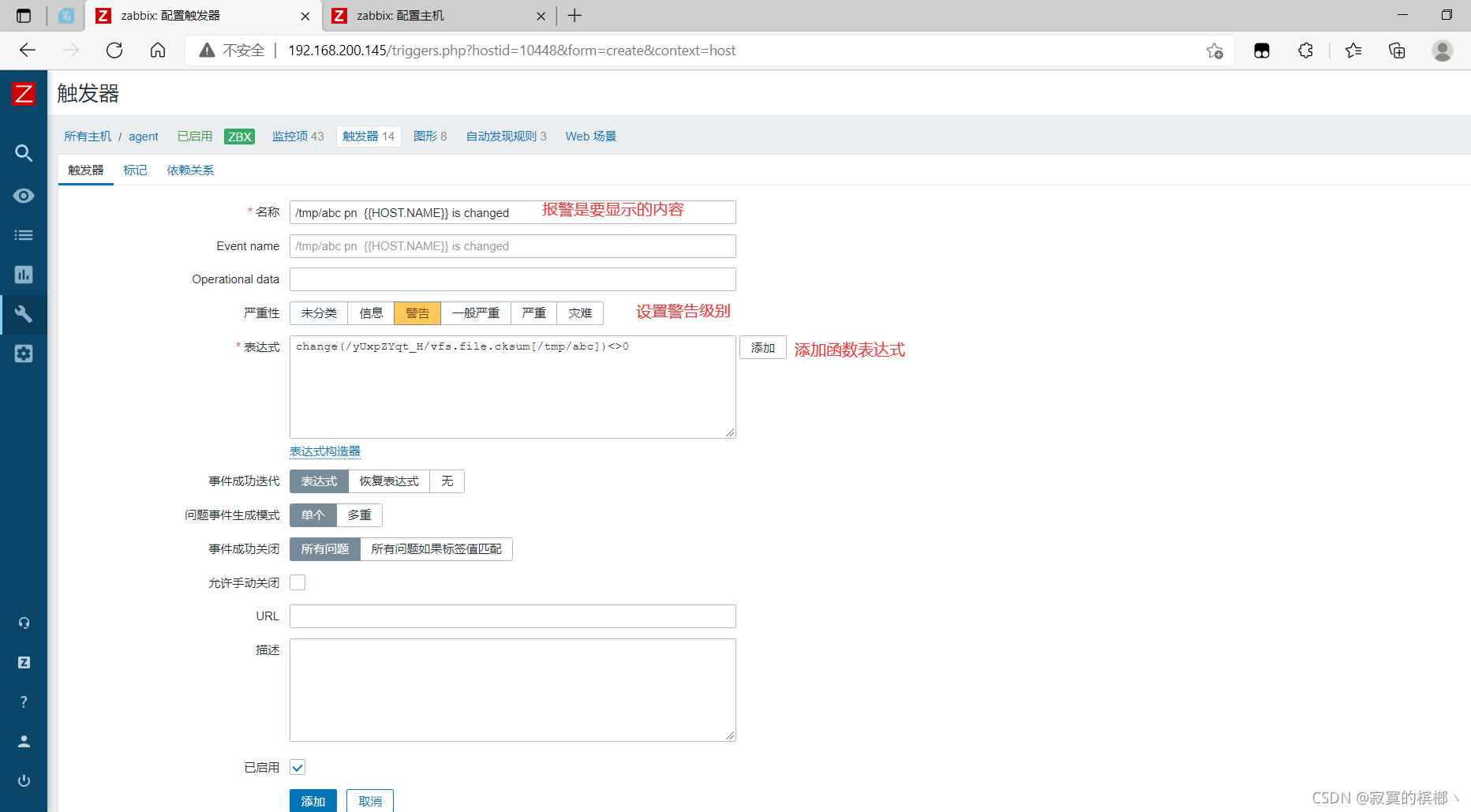Open Help question mark icon
1471x812 pixels.
(x=24, y=702)
